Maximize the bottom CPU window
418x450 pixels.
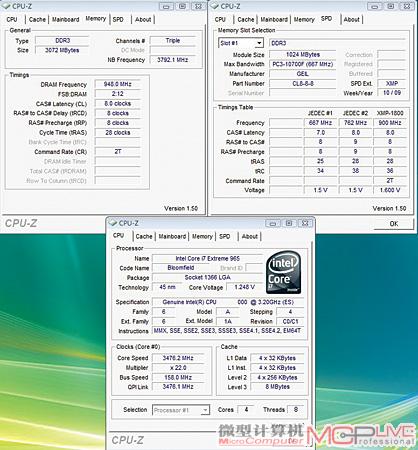tap(289, 223)
